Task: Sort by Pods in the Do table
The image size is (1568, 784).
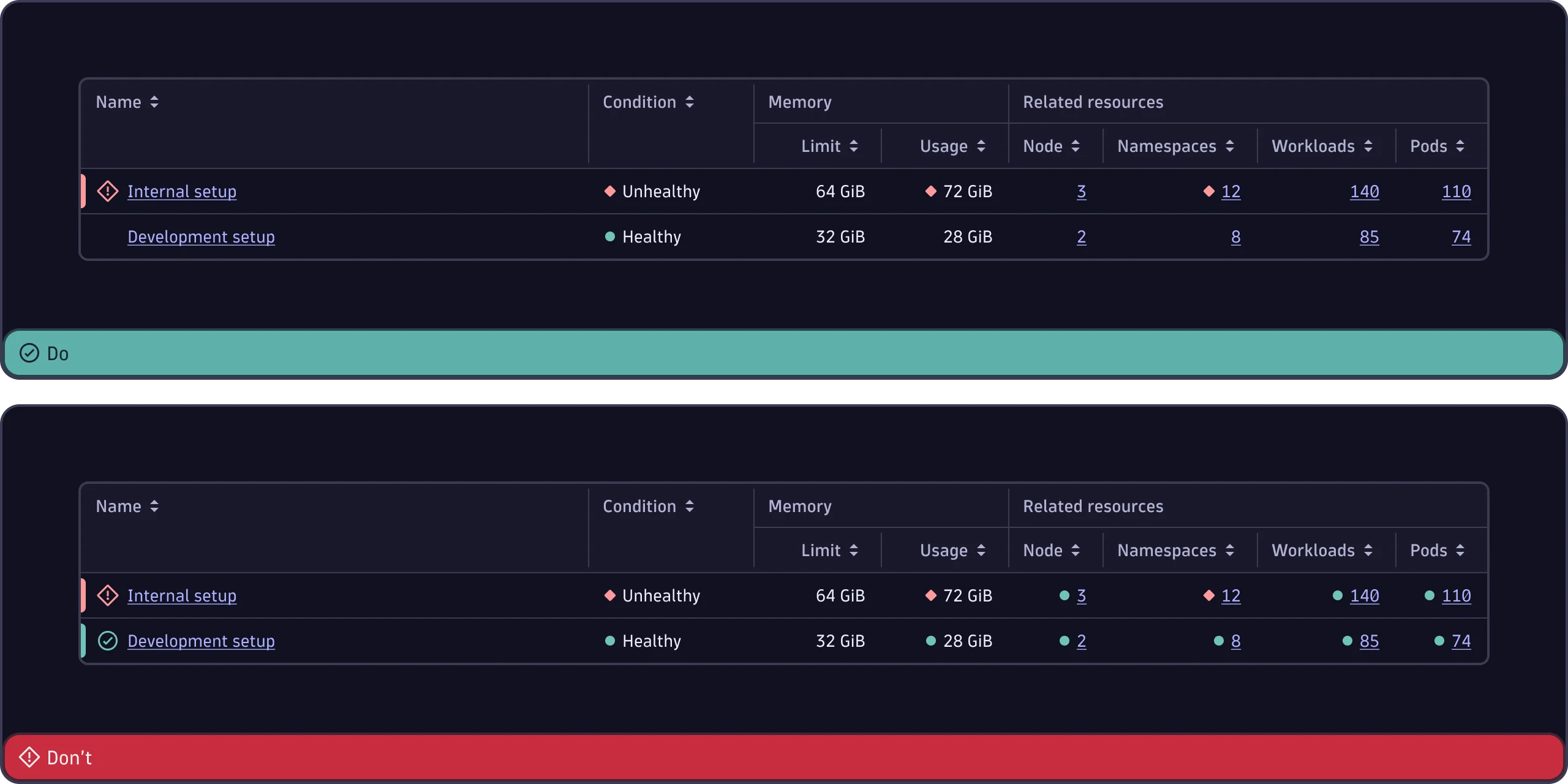Action: [x=1460, y=146]
